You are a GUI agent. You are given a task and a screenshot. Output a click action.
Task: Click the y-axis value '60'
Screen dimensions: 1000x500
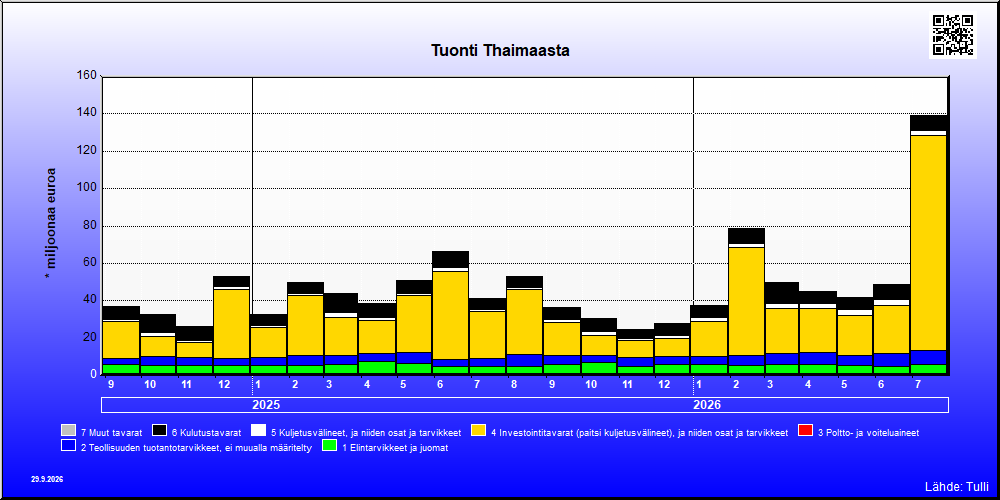[x=91, y=262]
